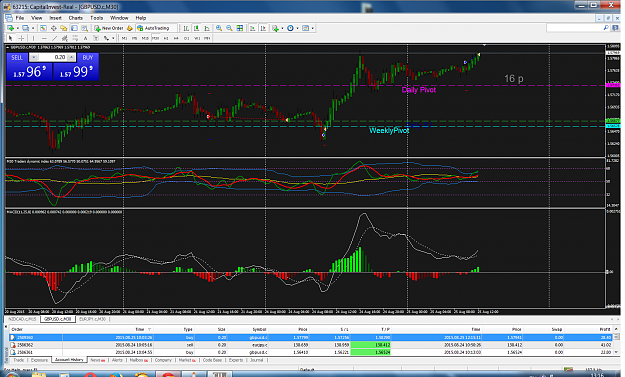This screenshot has height=377, width=625.
Task: Sort by the Time column header arrow
Action: (150, 330)
